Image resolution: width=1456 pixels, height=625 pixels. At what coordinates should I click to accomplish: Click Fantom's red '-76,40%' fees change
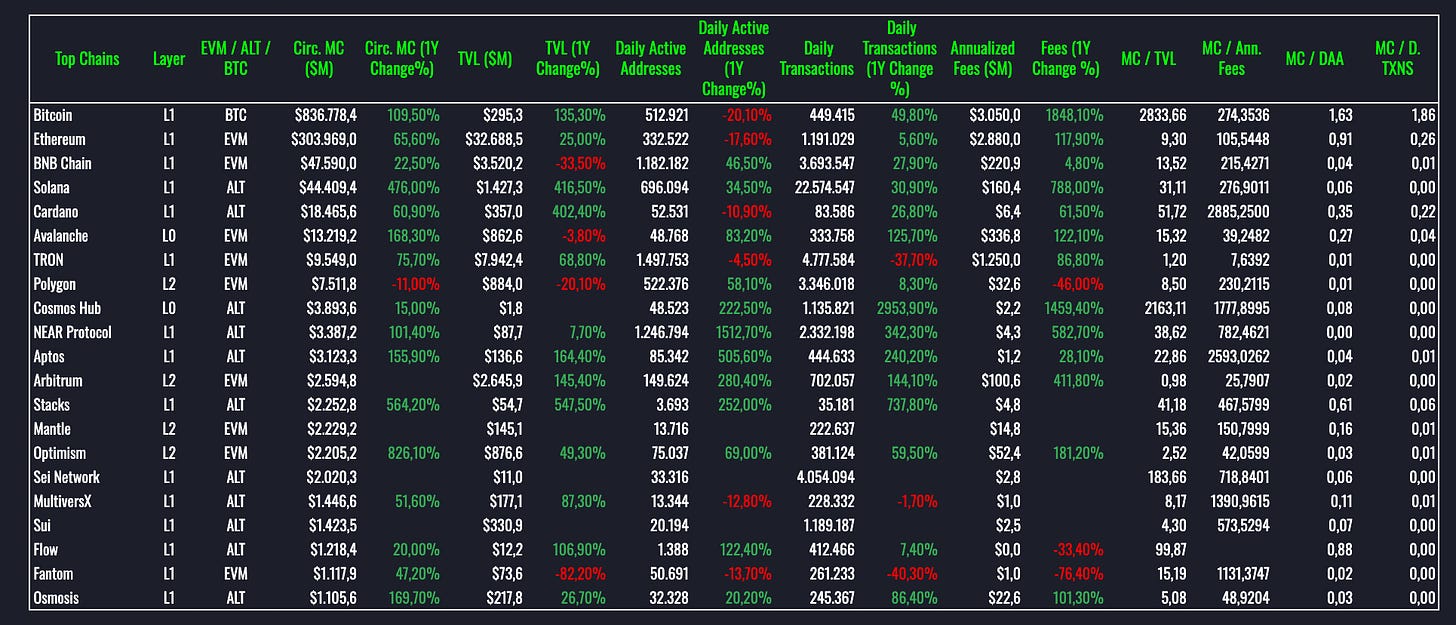pyautogui.click(x=1079, y=573)
